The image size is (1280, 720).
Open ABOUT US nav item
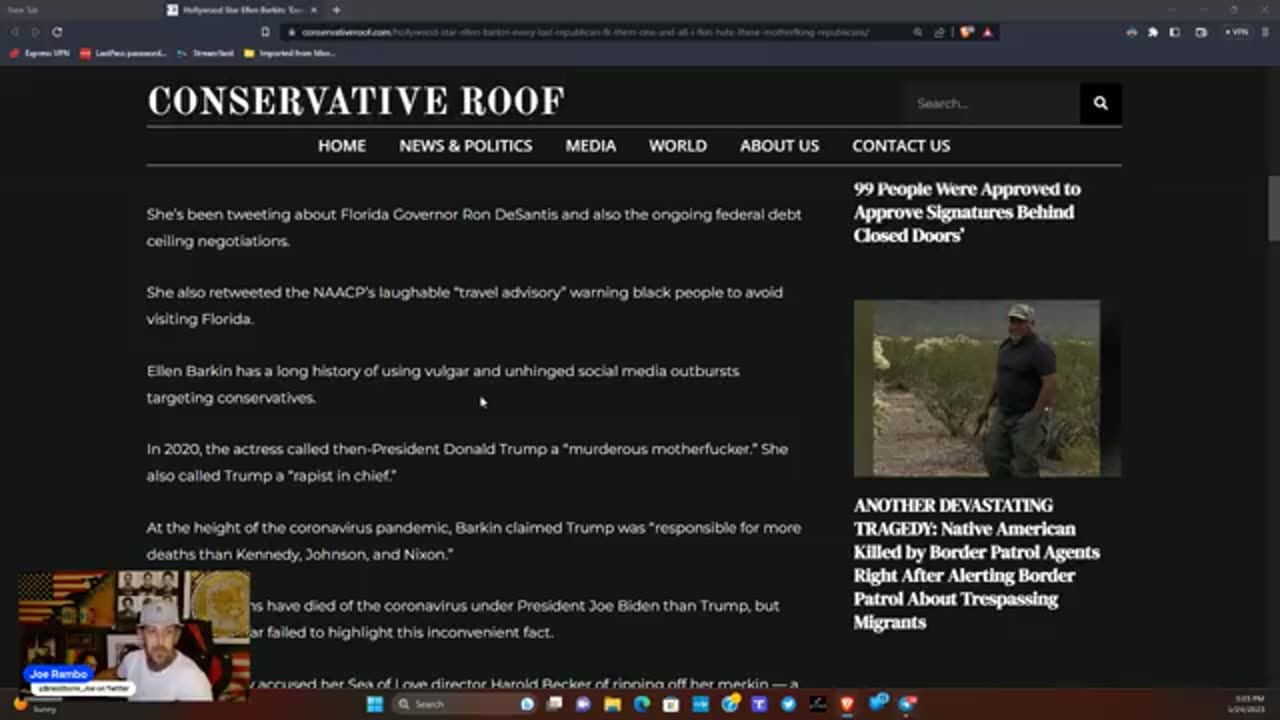(x=779, y=146)
